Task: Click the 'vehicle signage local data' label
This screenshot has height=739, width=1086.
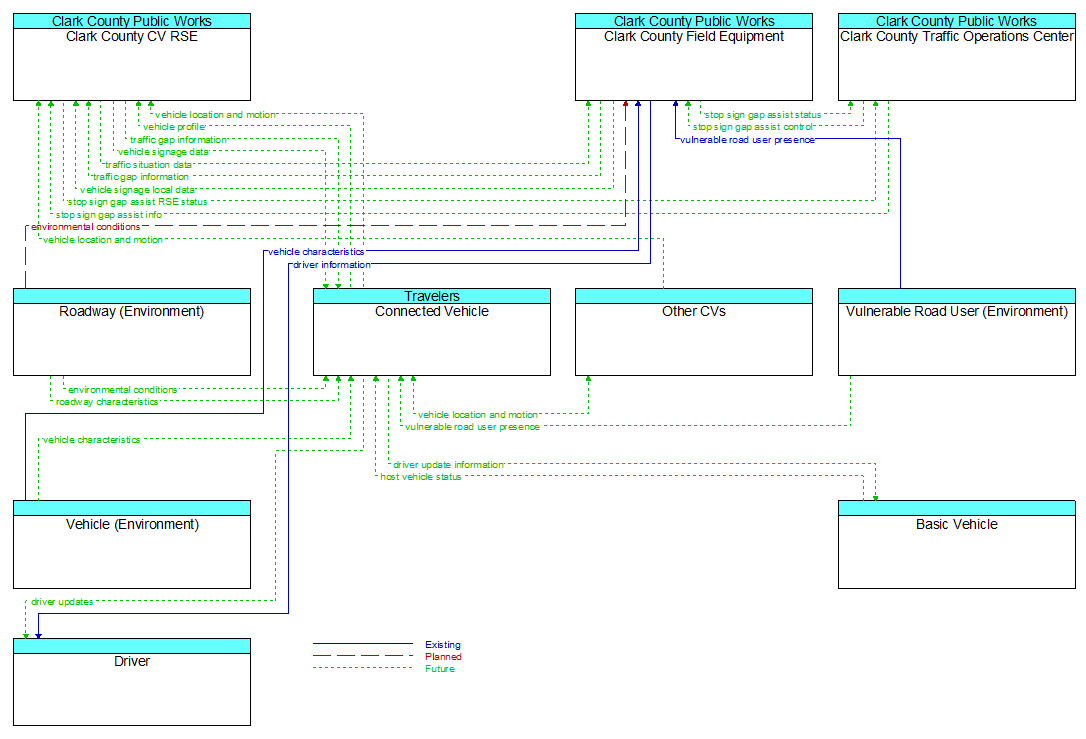Action: tap(137, 190)
